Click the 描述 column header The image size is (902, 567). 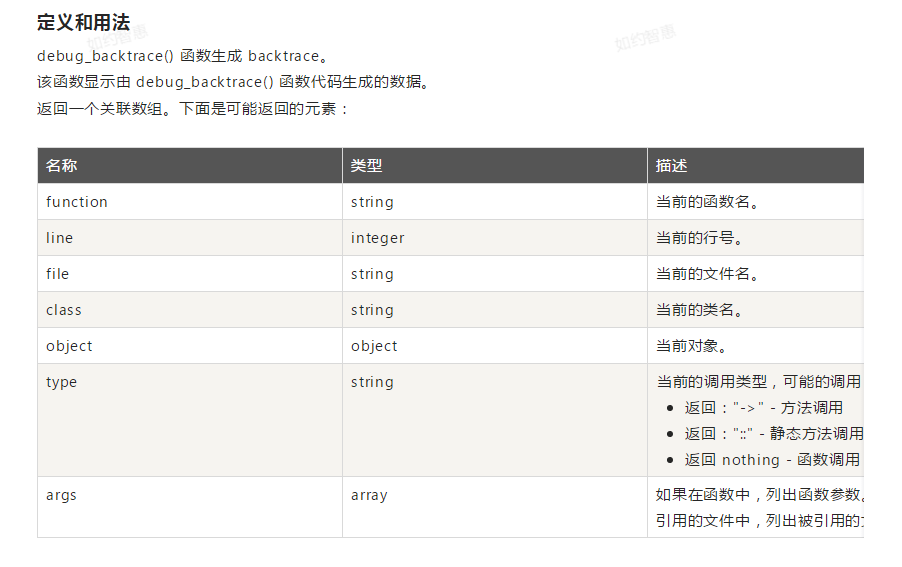671,166
